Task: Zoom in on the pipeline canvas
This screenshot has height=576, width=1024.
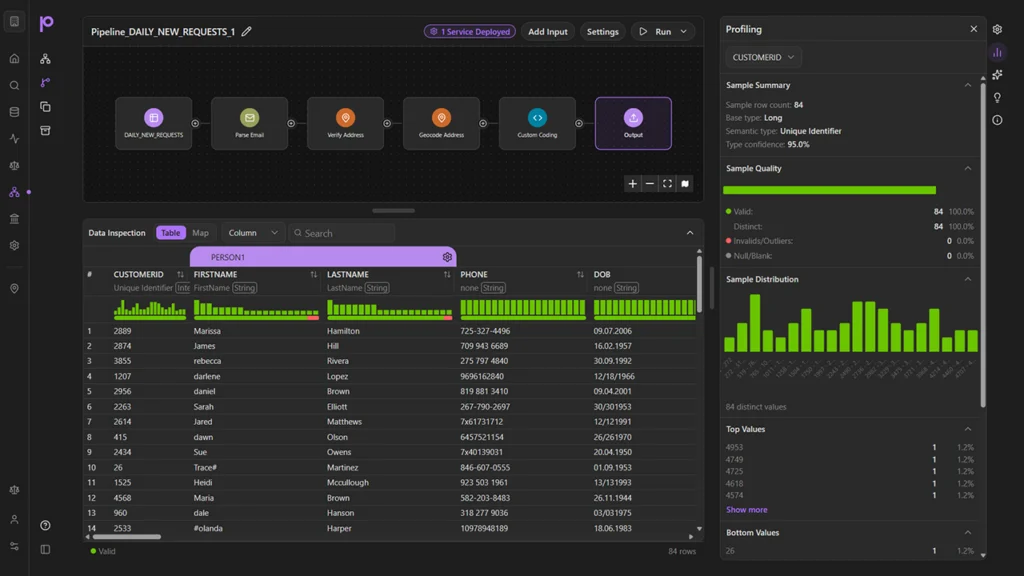Action: 632,184
